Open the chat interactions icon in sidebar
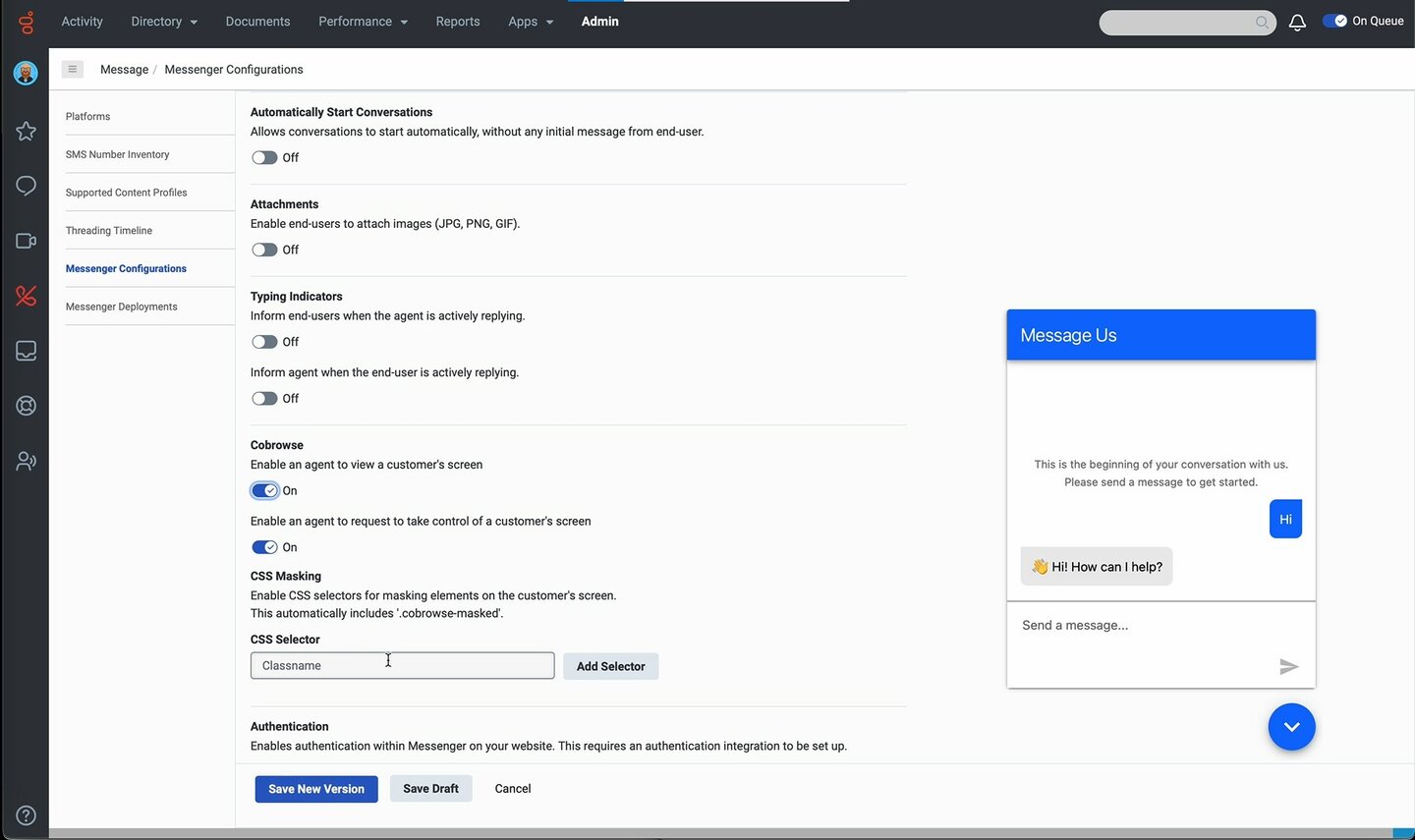The width and height of the screenshot is (1415, 840). tap(26, 186)
